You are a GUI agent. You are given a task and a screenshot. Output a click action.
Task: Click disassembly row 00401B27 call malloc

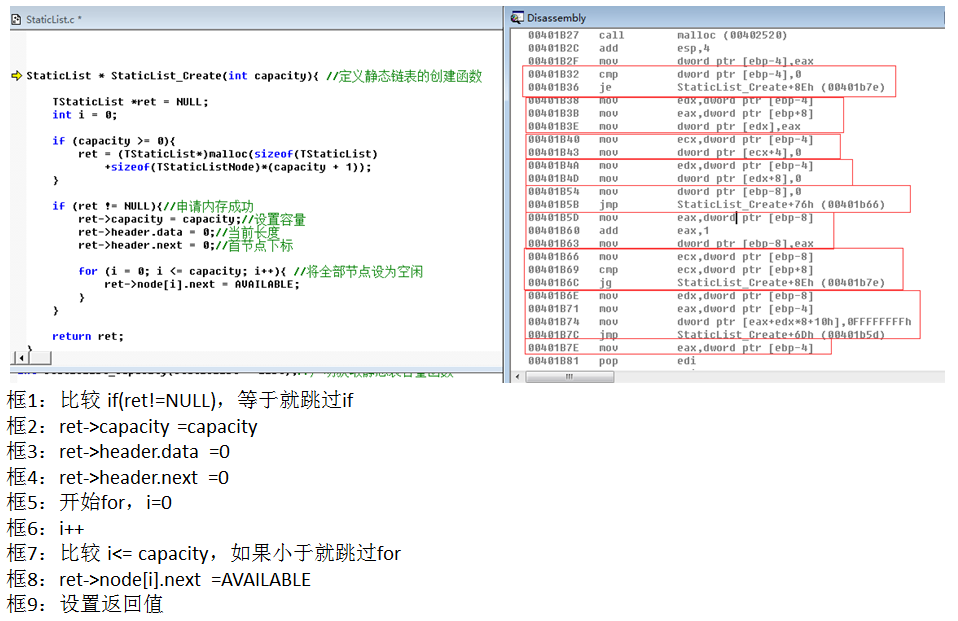click(657, 35)
